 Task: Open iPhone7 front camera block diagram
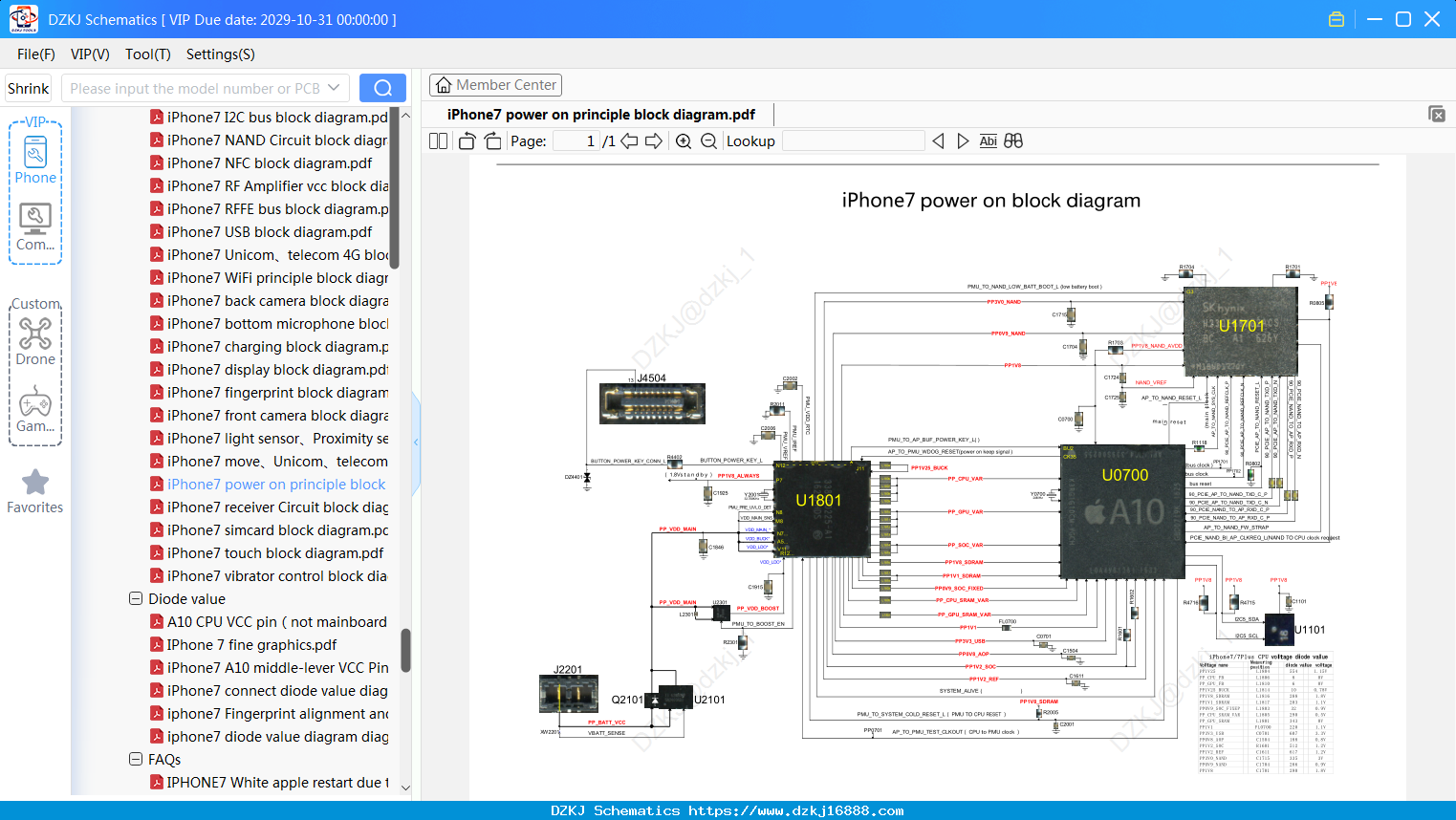coord(270,416)
